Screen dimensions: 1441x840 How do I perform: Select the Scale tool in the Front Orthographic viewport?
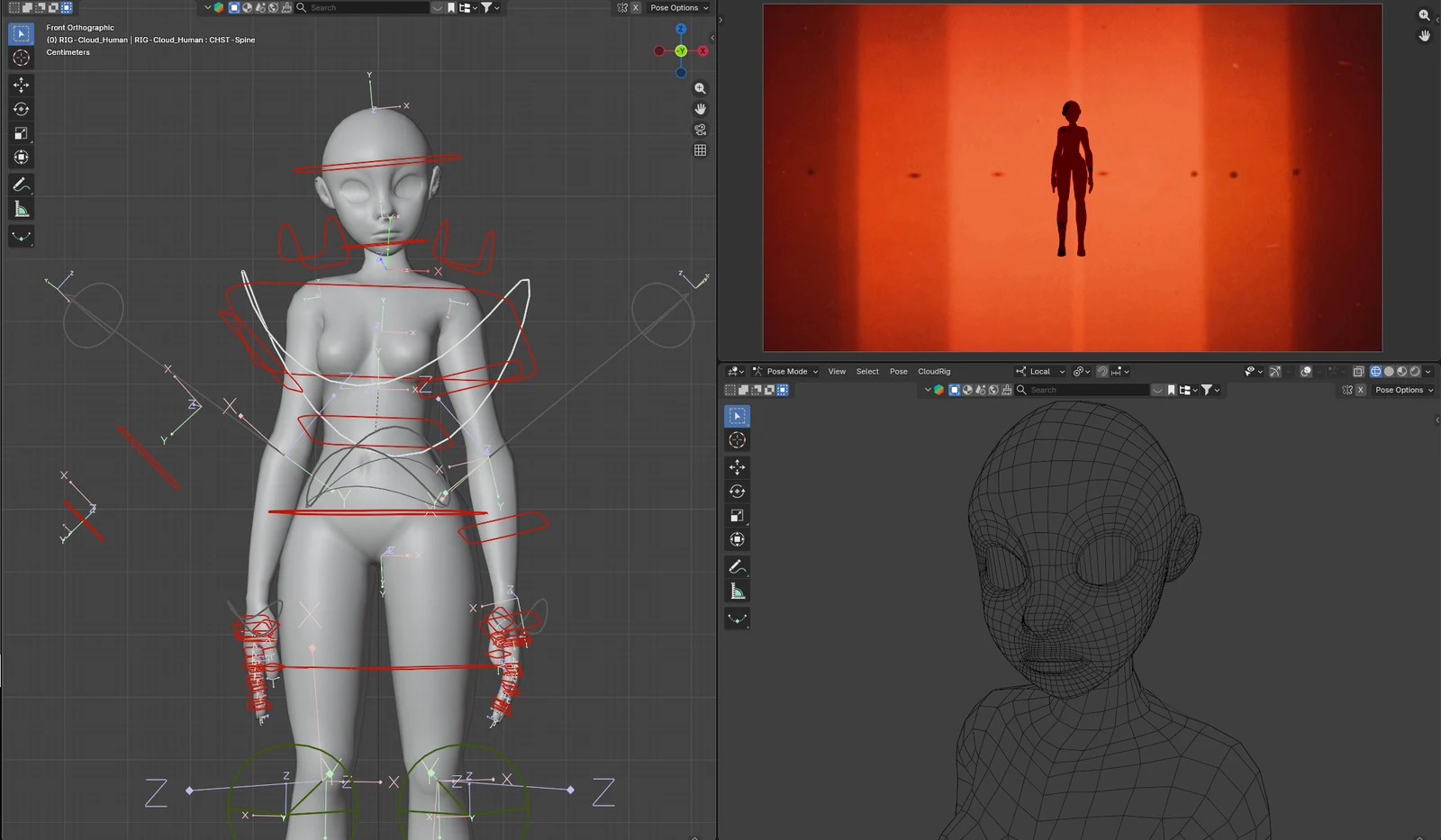(x=21, y=133)
